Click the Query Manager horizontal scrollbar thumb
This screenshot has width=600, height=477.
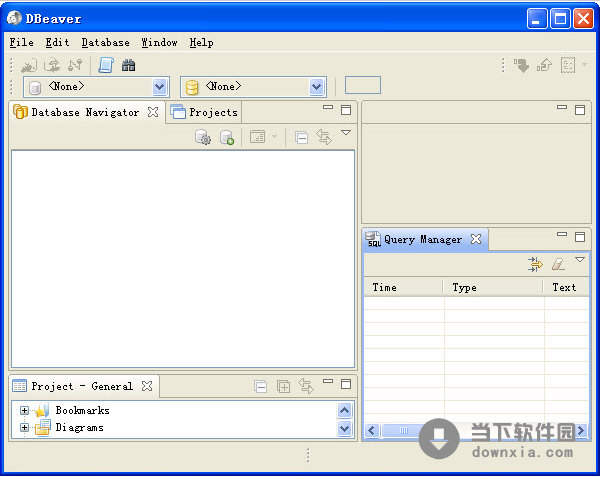[x=403, y=430]
